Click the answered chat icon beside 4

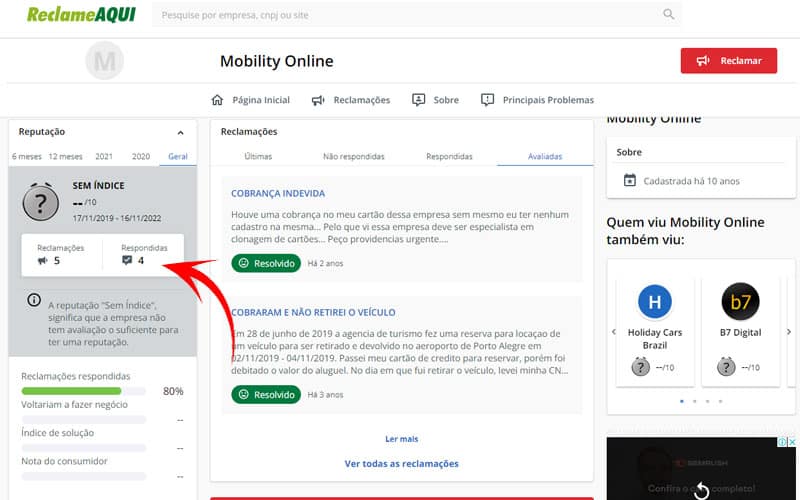(127, 260)
